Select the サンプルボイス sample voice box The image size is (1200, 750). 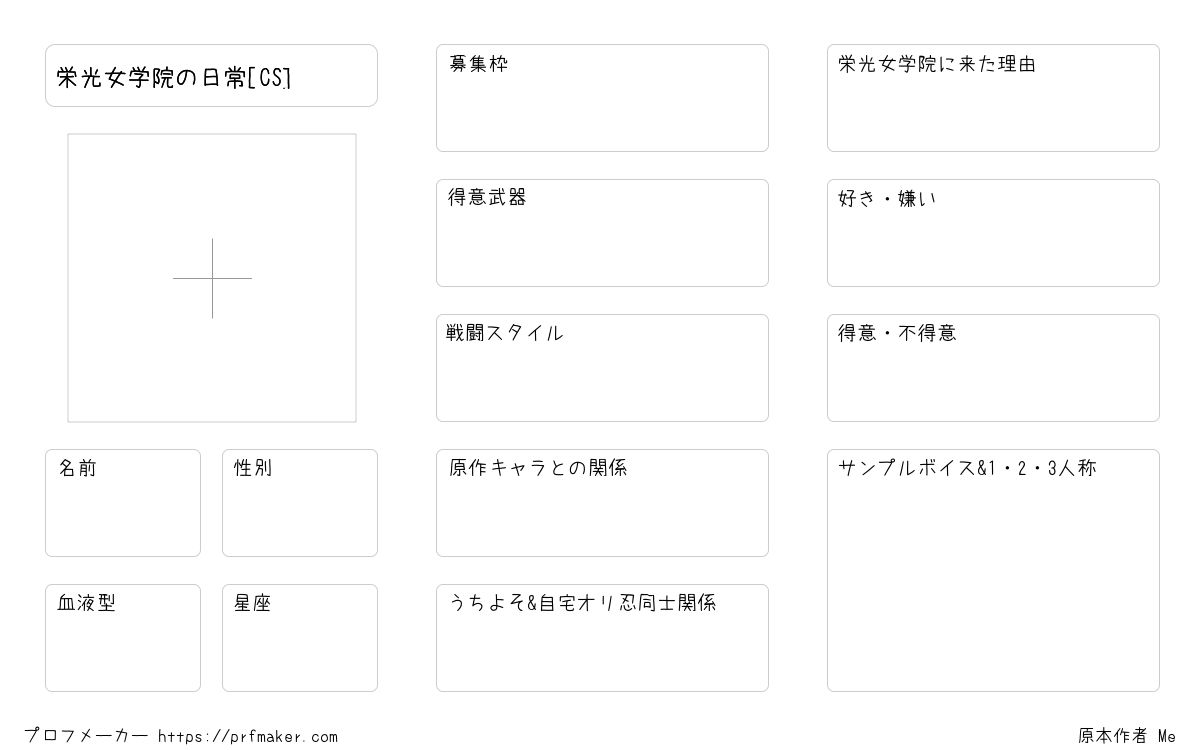pyautogui.click(x=993, y=570)
